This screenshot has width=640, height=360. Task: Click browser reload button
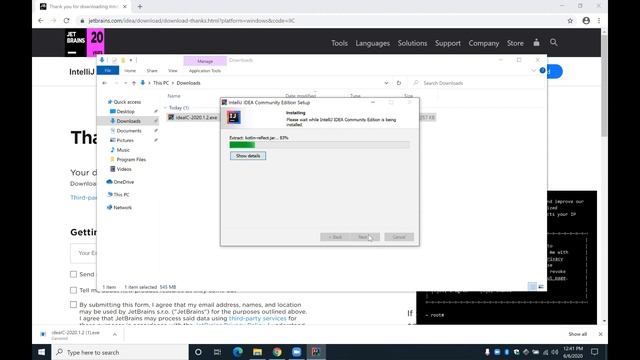click(66, 20)
